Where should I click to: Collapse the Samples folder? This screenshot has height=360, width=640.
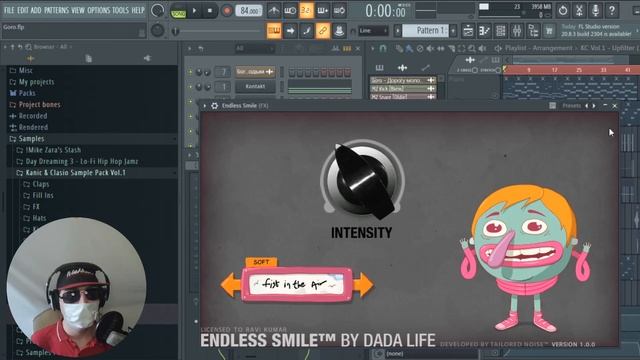31,139
